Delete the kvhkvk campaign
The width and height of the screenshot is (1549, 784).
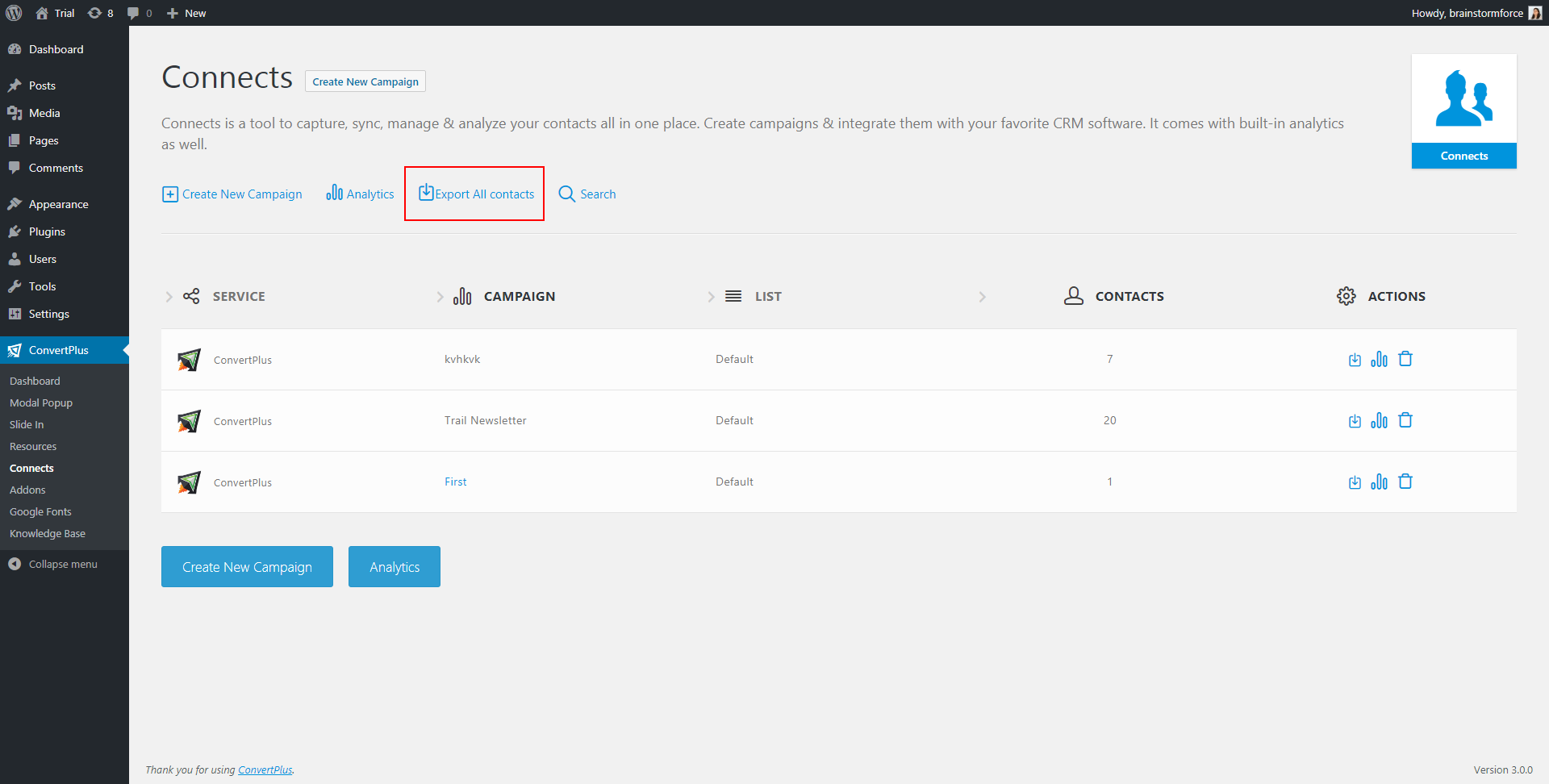(x=1405, y=359)
